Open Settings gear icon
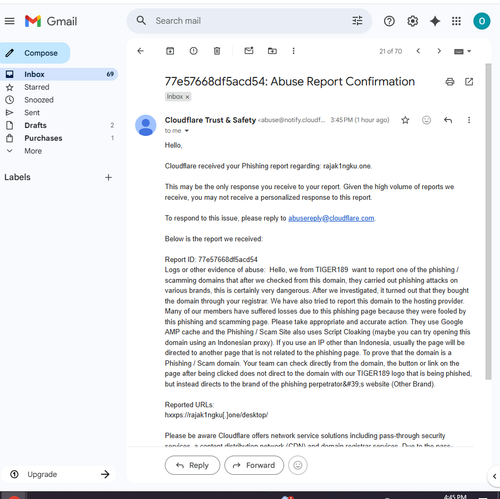This screenshot has height=499, width=500. 412,21
